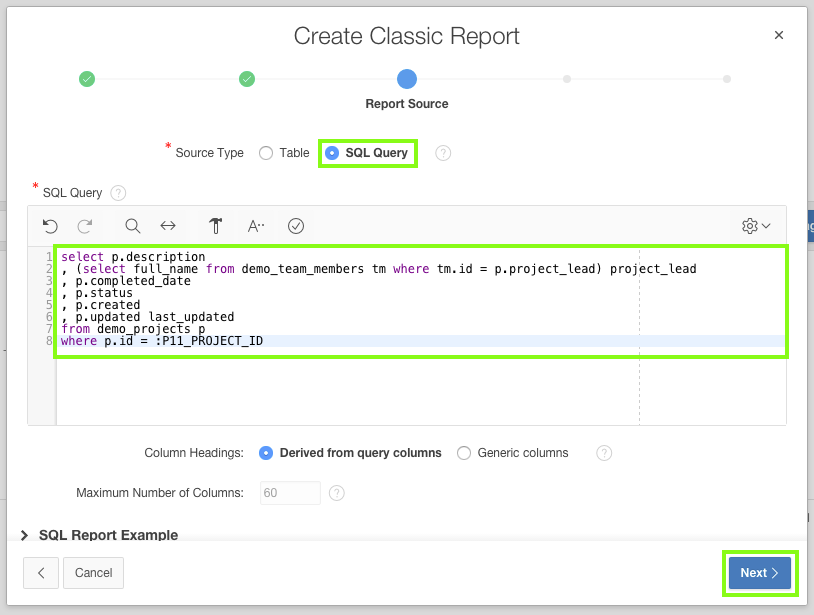The image size is (814, 615).
Task: Toggle word wrap in the code editor toolbar
Action: [x=167, y=225]
